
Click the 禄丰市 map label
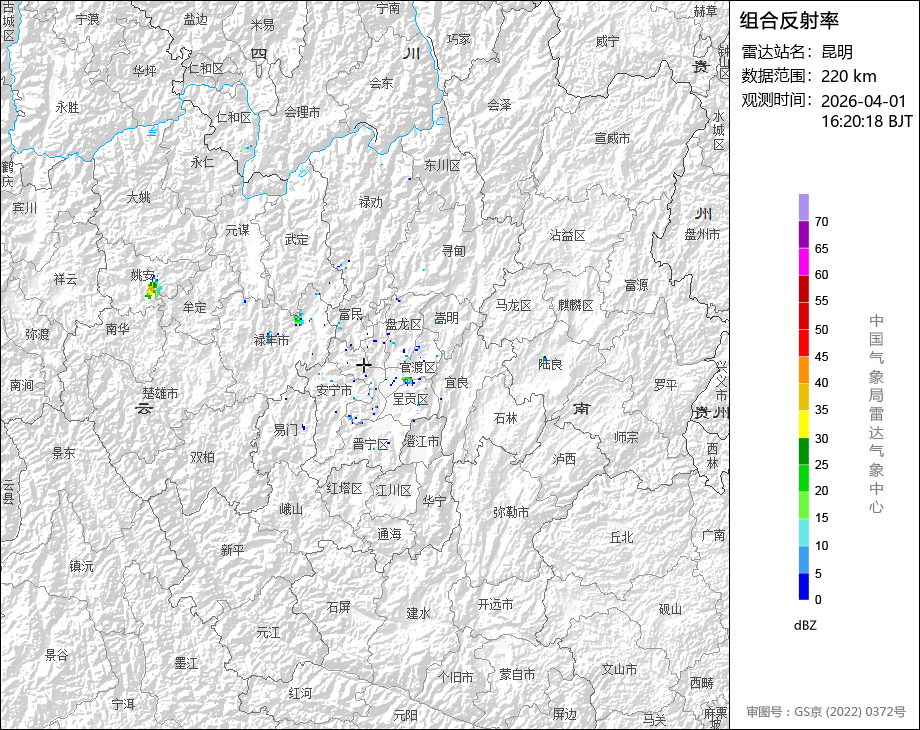[x=271, y=340]
